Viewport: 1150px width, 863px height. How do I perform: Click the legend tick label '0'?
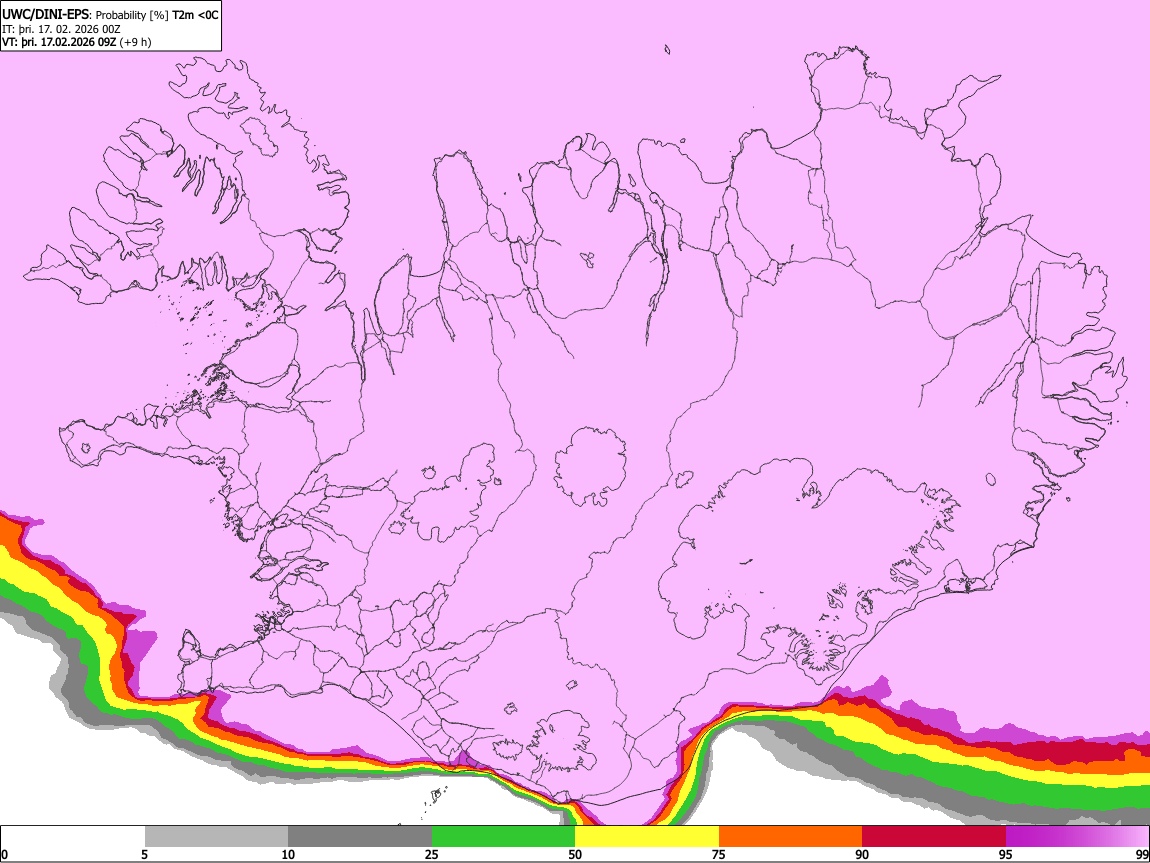[4, 854]
